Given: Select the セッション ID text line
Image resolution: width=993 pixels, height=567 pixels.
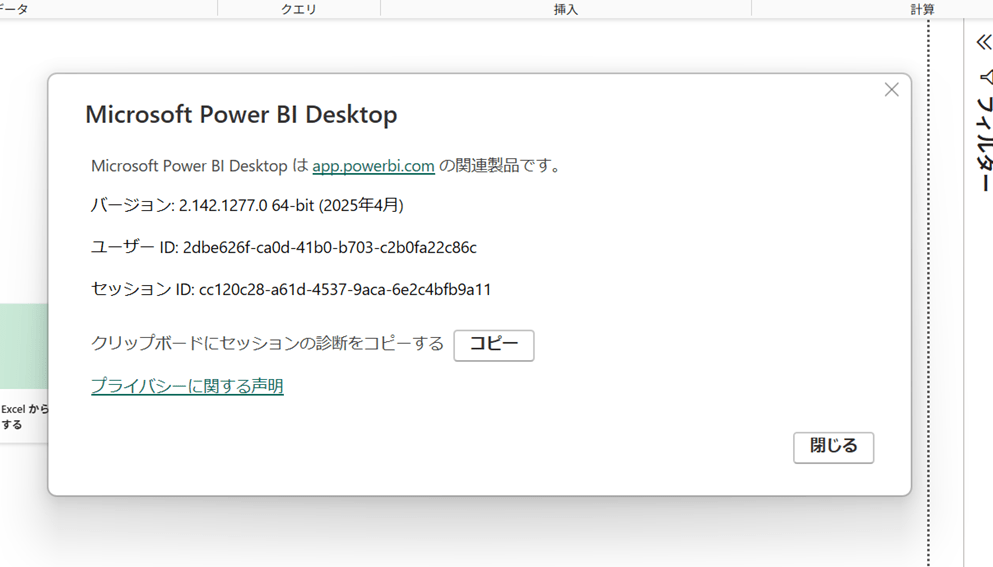Looking at the screenshot, I should (291, 290).
